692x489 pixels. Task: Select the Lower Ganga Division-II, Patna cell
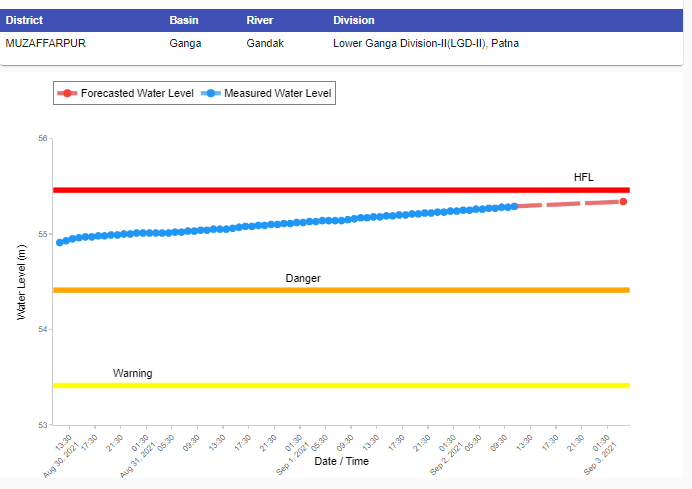pyautogui.click(x=426, y=43)
